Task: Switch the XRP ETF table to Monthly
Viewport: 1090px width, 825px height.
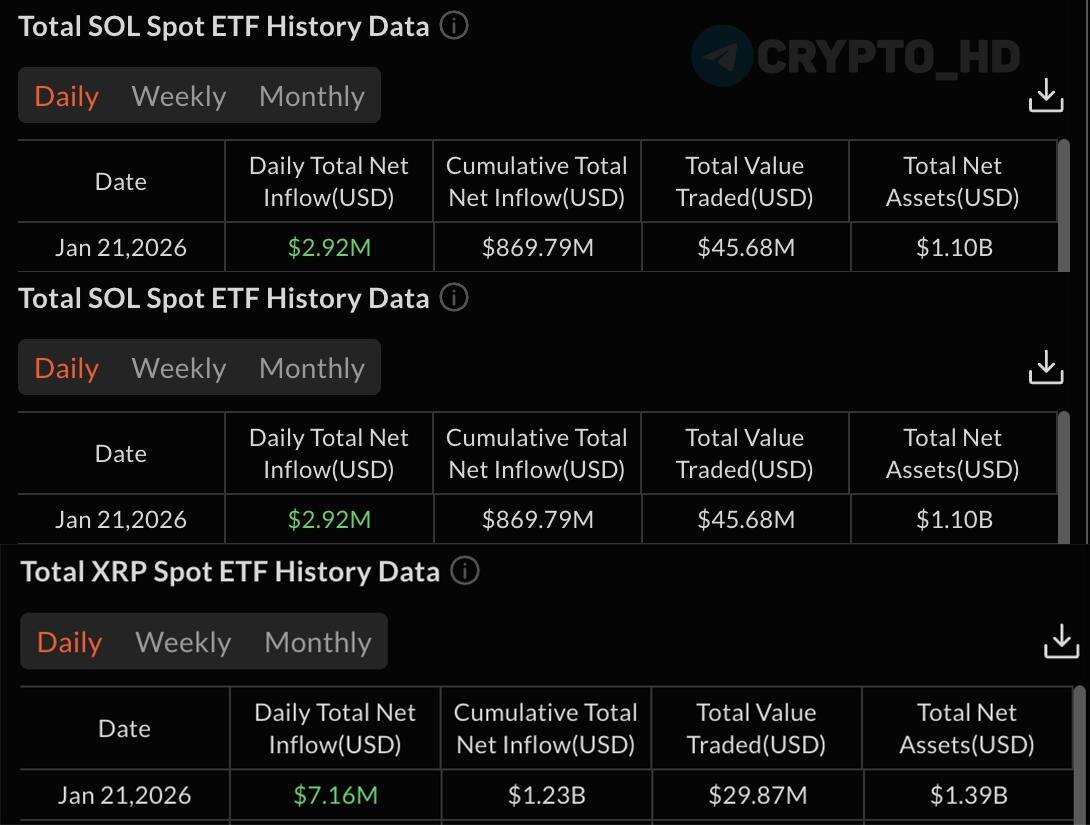Action: click(317, 642)
